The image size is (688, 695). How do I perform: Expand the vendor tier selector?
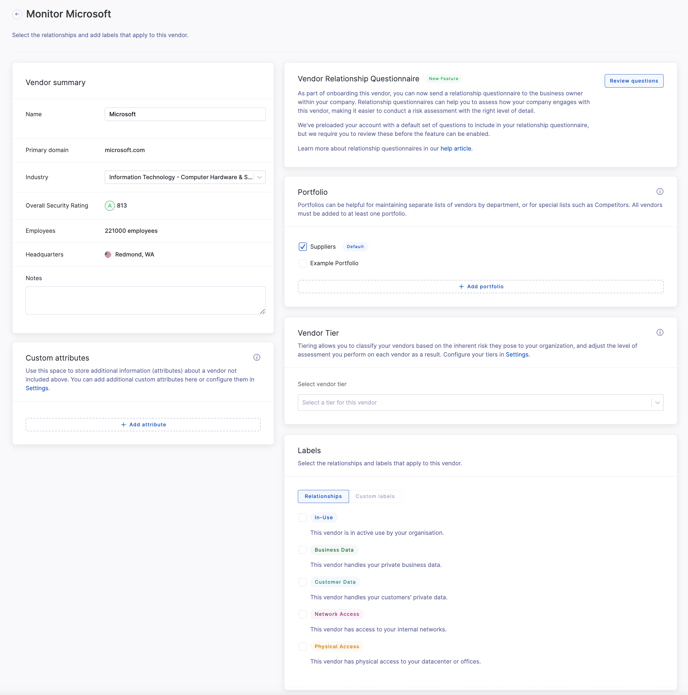point(480,403)
